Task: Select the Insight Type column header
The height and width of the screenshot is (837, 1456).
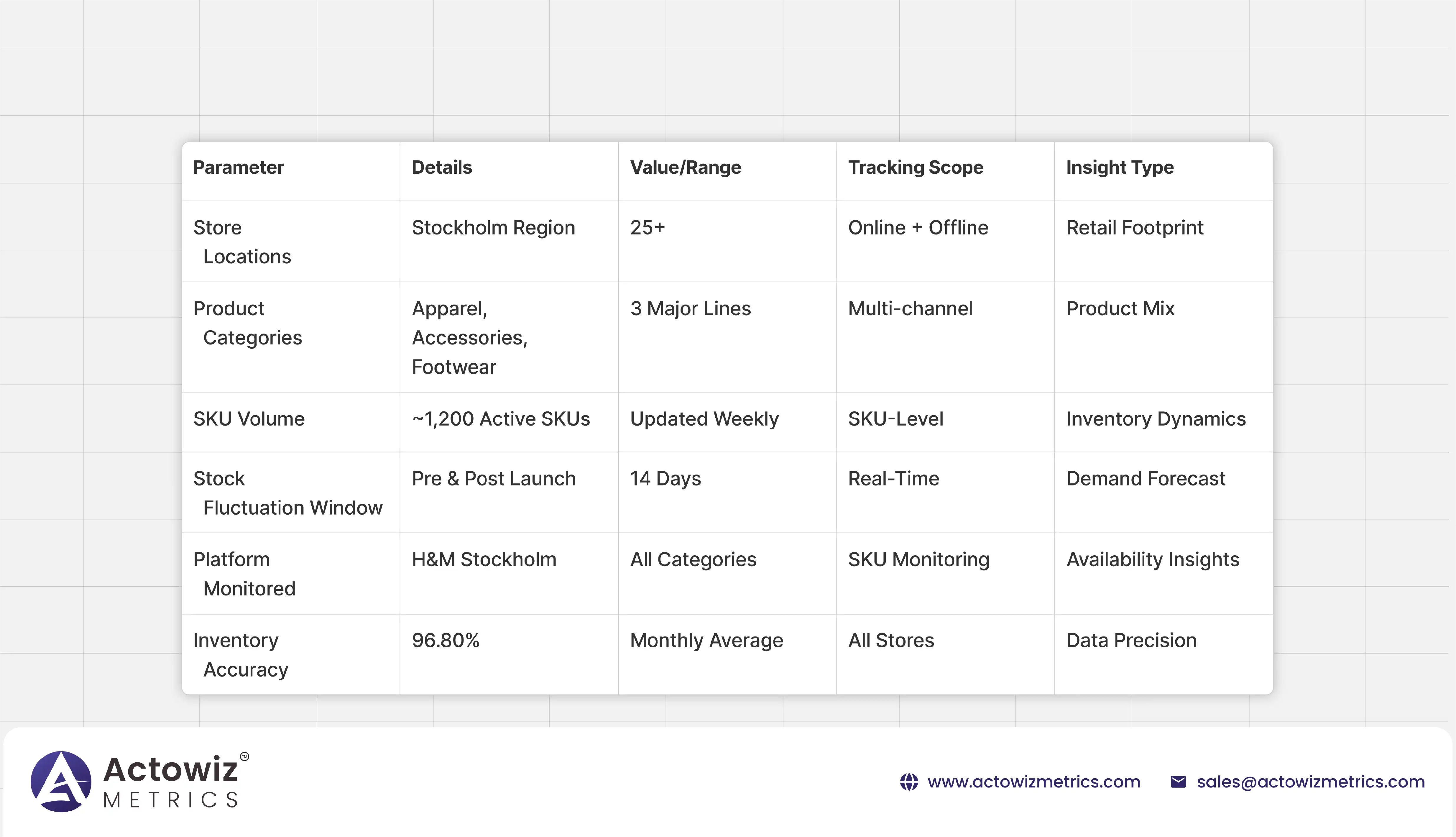Action: pyautogui.click(x=1120, y=167)
